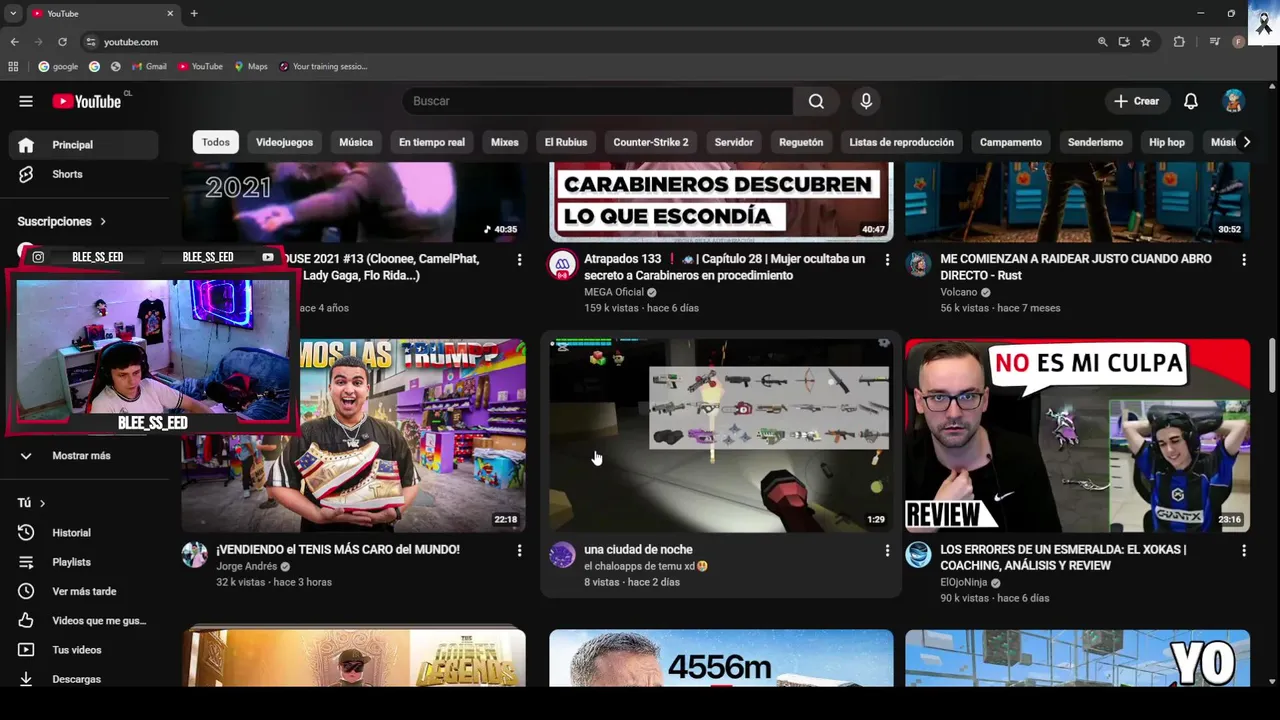
Task: Select the Senderismo filter chip
Action: coord(1095,142)
